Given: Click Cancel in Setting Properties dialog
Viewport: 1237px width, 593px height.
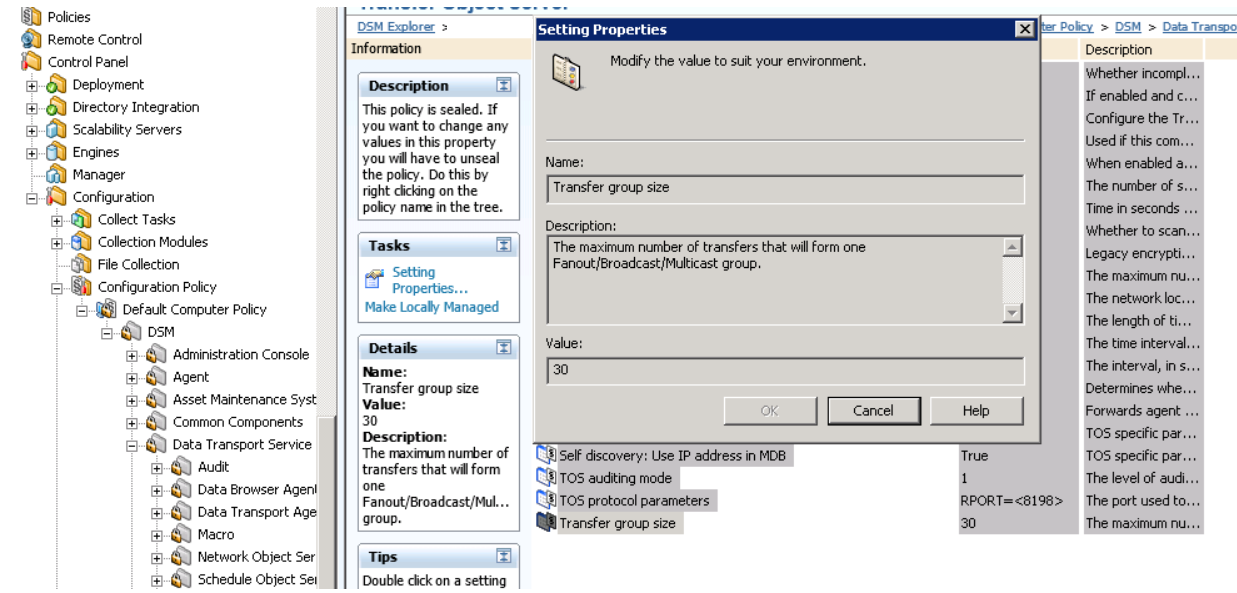Looking at the screenshot, I should click(x=873, y=410).
